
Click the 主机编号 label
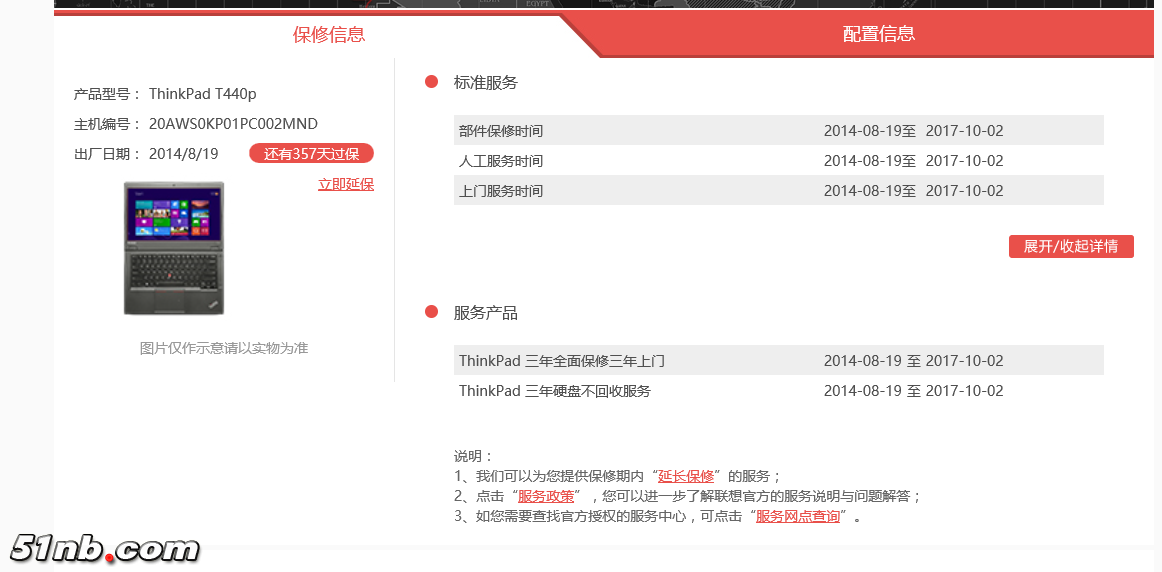coord(107,124)
